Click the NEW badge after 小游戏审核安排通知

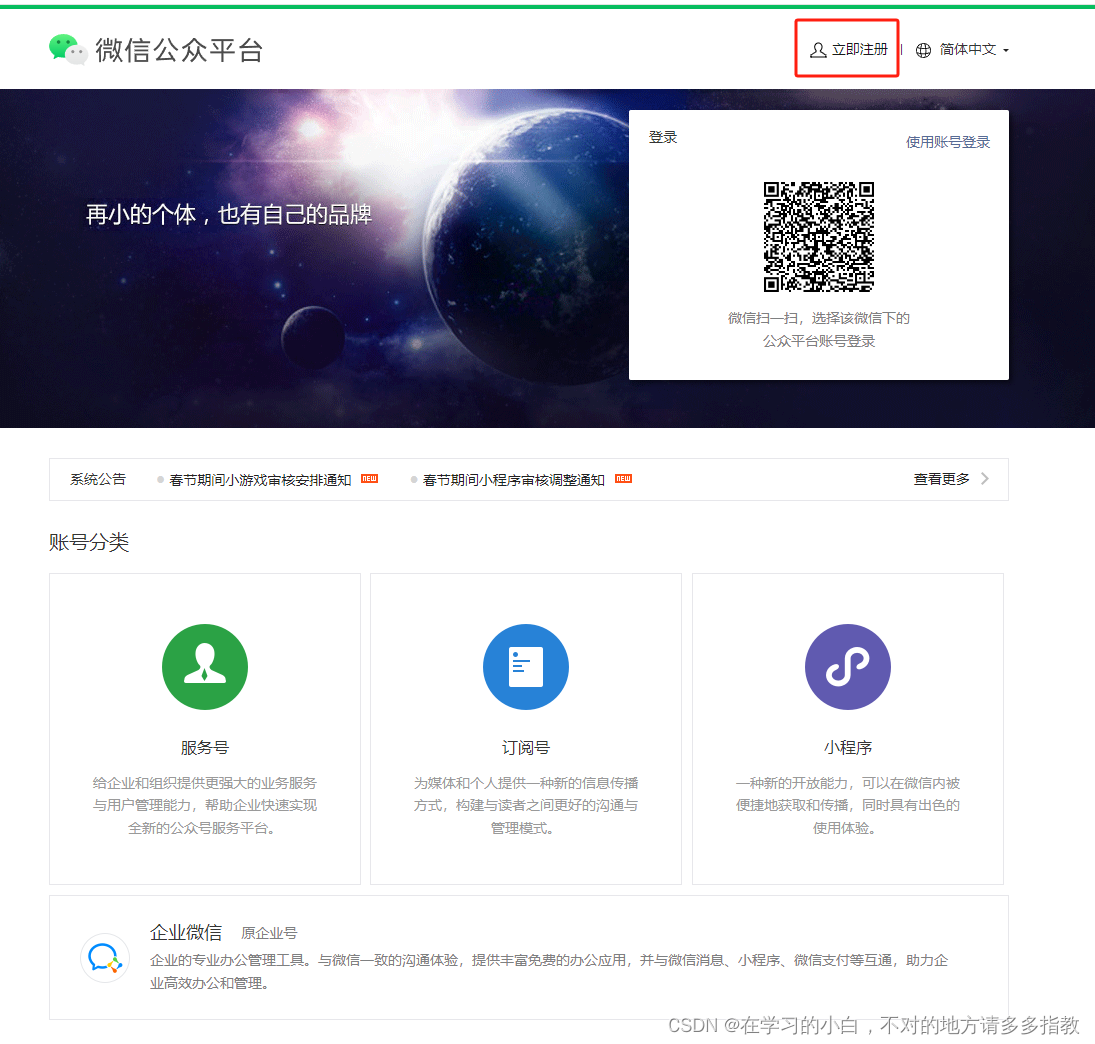pos(369,479)
